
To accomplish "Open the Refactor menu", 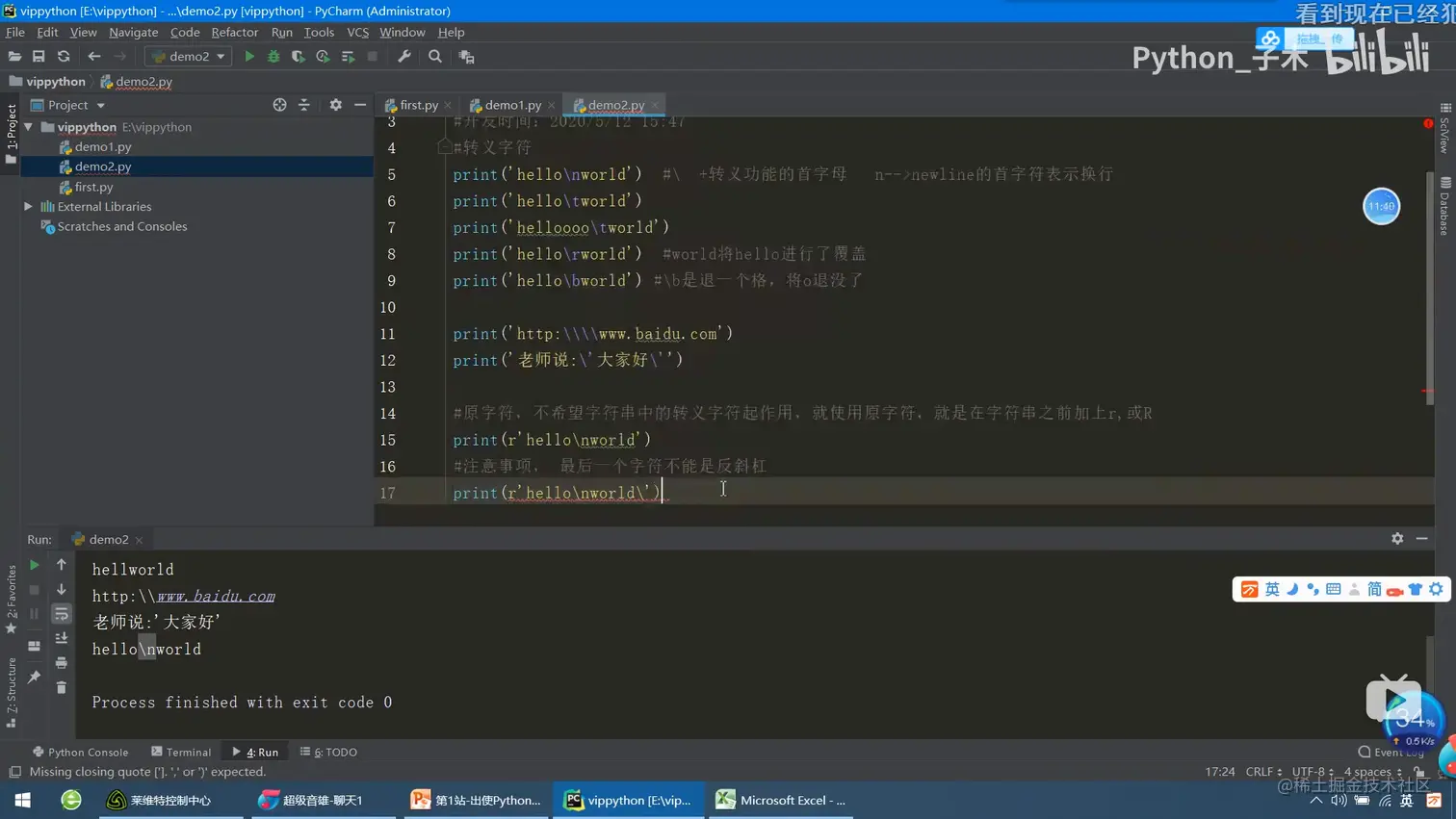I will click(235, 33).
